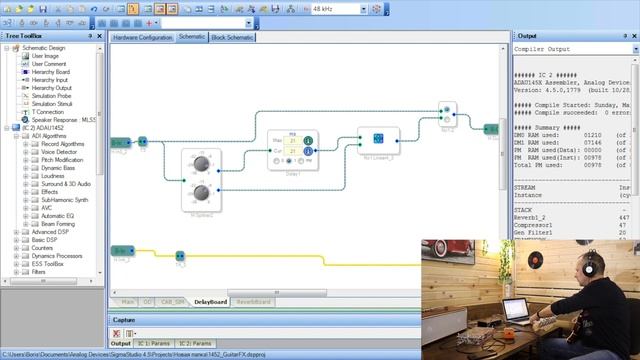Click the Cut scissors icon
Viewport: 640px width, 360px height.
pyautogui.click(x=58, y=9)
